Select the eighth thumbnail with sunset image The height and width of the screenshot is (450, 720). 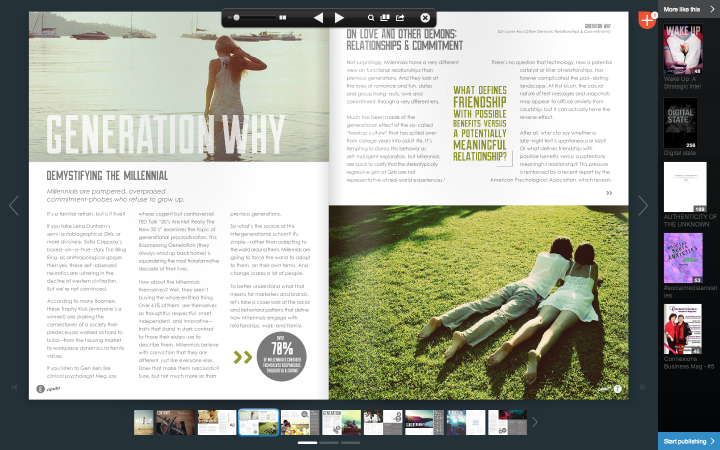tap(424, 422)
